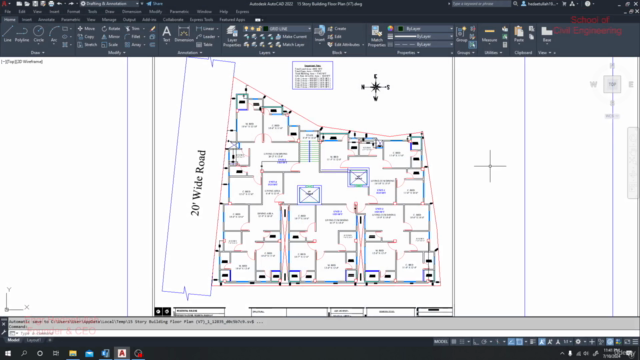Open the object color ByLayer dropdown
Image resolution: width=640 pixels, height=360 pixels.
(x=425, y=29)
